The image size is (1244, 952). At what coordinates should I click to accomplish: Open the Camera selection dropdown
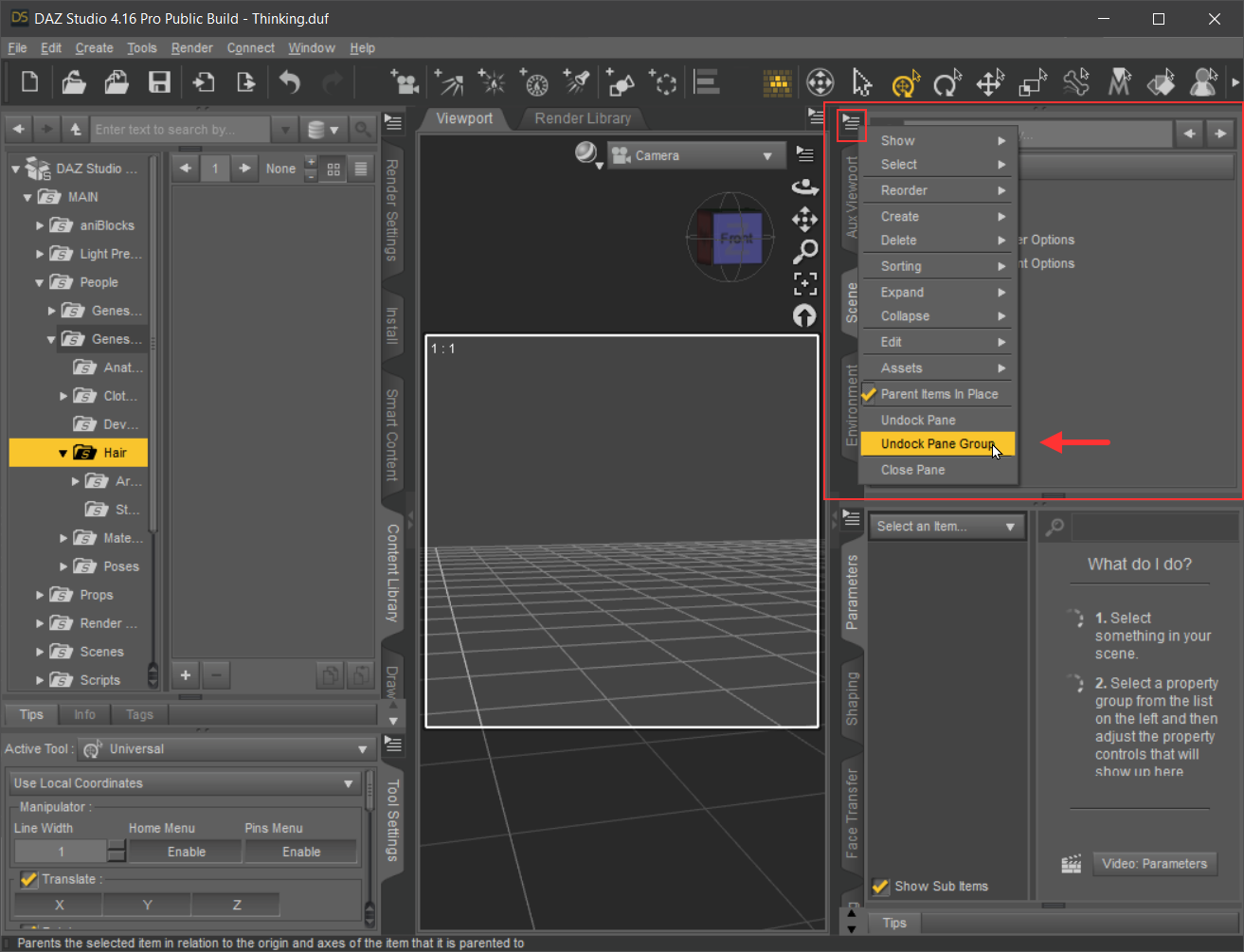(695, 155)
